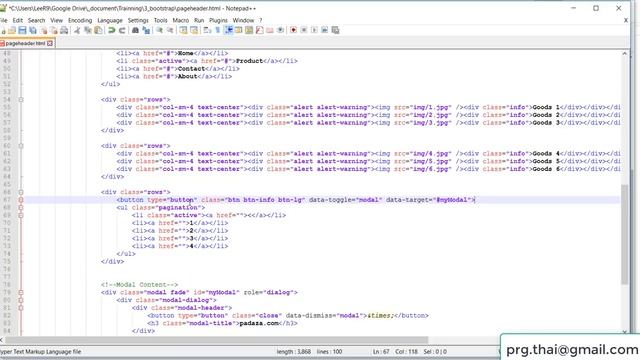Toggle the highlighted indent guide button
The image size is (640, 360).
(x=229, y=30)
